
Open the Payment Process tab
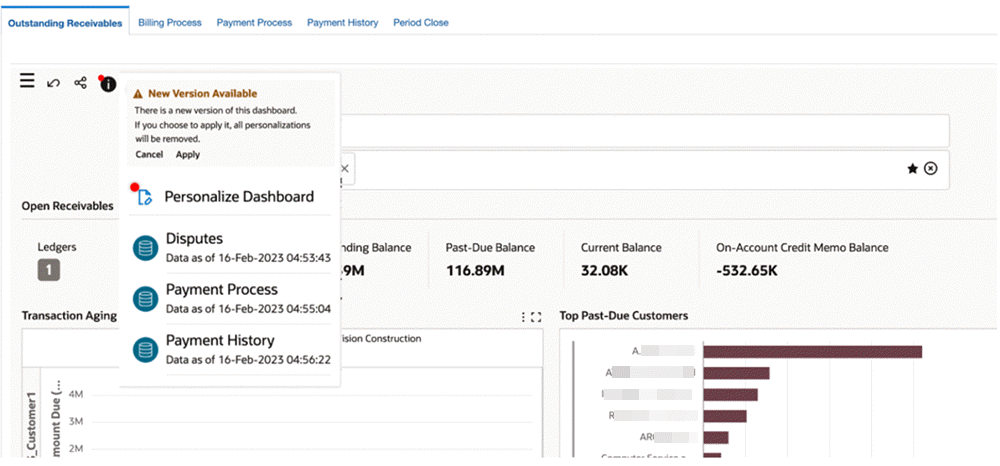254,23
